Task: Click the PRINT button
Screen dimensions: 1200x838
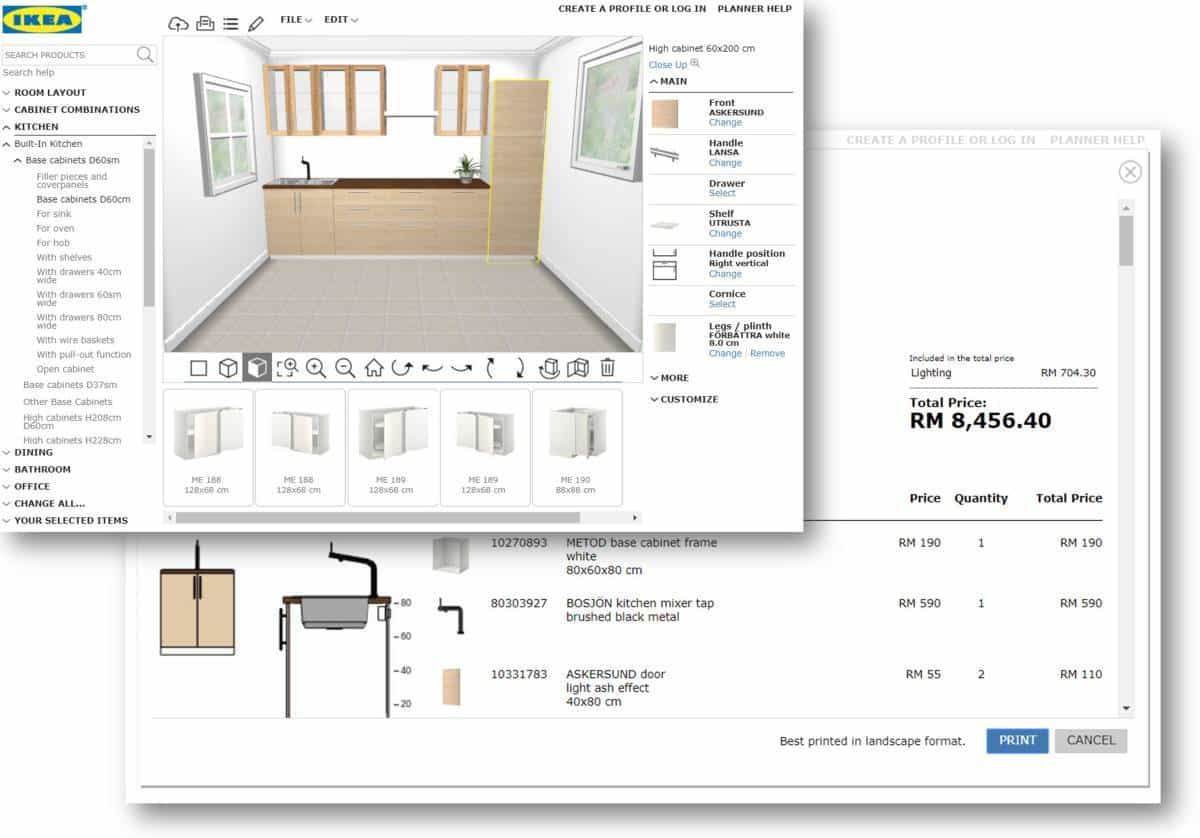Action: pyautogui.click(x=1017, y=740)
